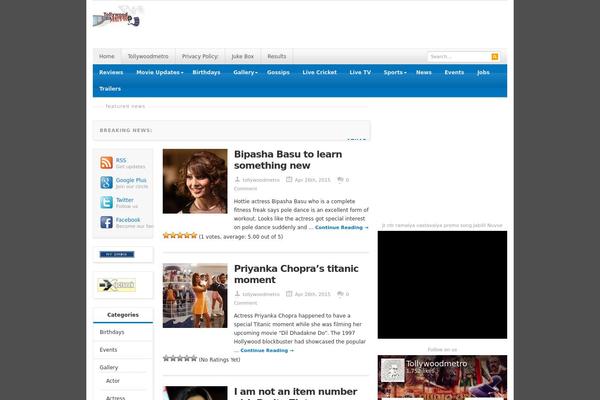This screenshot has width=600, height=400.
Task: Open Bipasha Basu to learn something new headline
Action: 288,160
